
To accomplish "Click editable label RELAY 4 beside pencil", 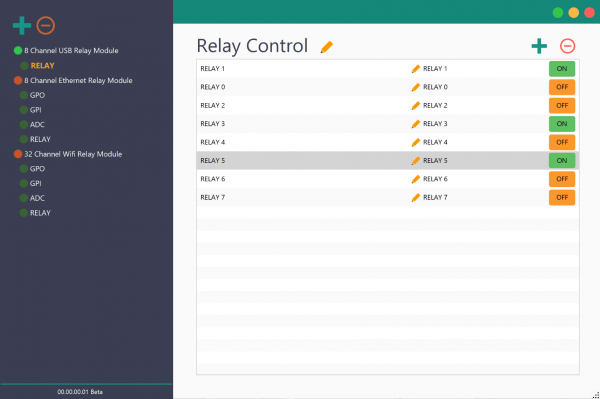I will point(435,142).
